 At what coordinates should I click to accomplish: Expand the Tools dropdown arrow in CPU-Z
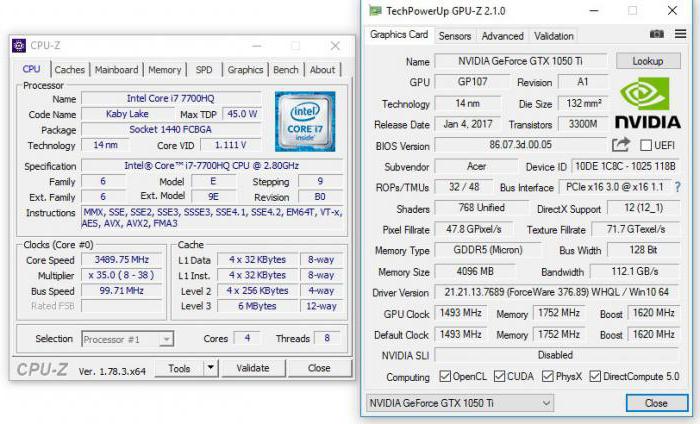click(211, 368)
